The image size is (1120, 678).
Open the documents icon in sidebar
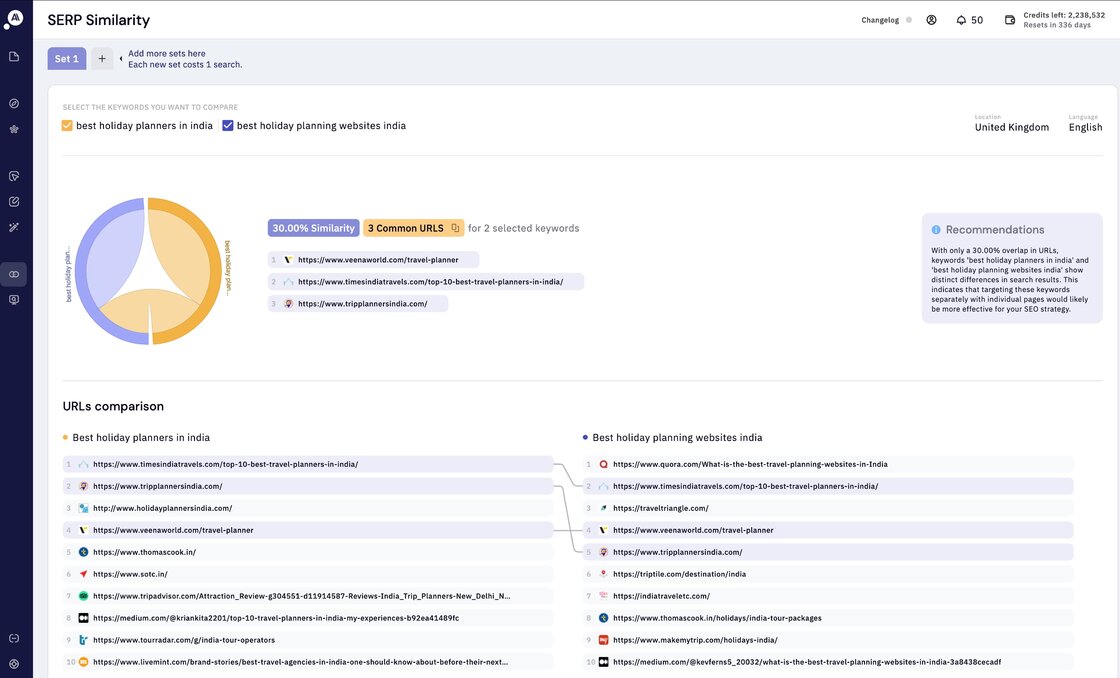click(x=14, y=57)
